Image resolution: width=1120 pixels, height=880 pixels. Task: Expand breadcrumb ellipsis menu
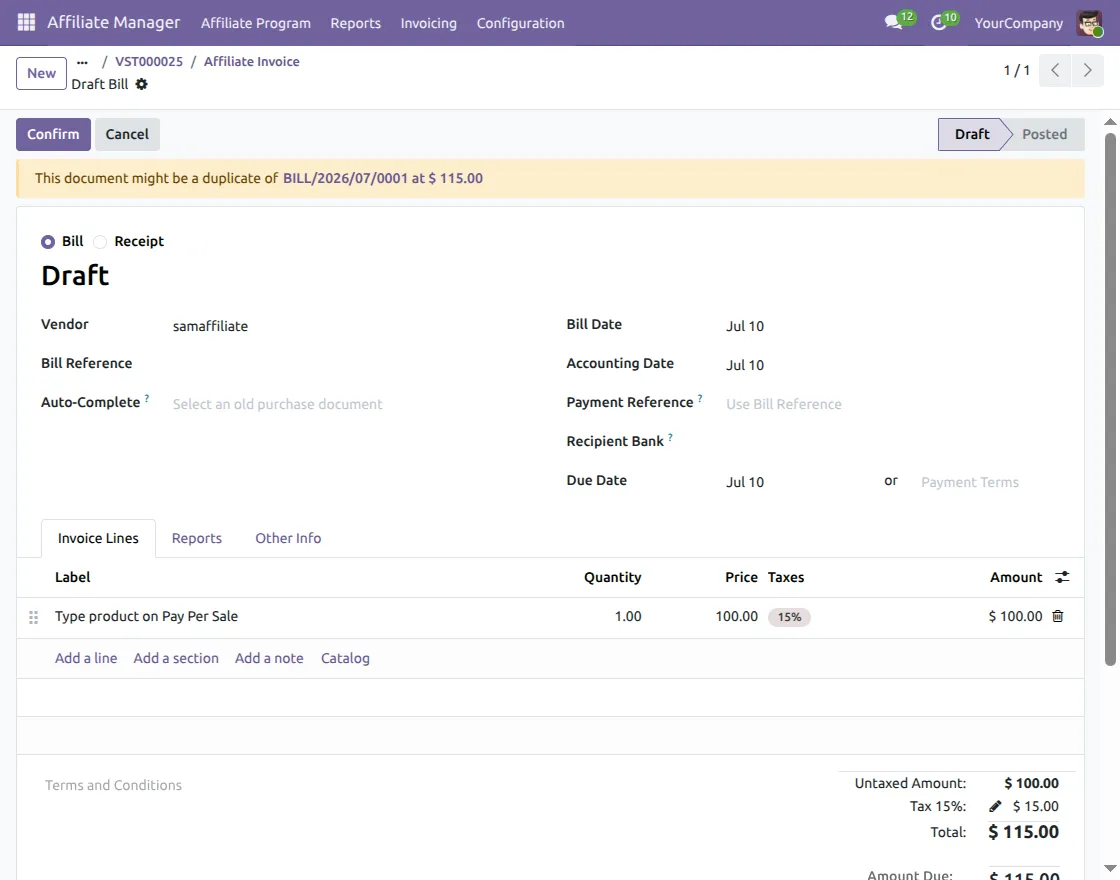82,62
